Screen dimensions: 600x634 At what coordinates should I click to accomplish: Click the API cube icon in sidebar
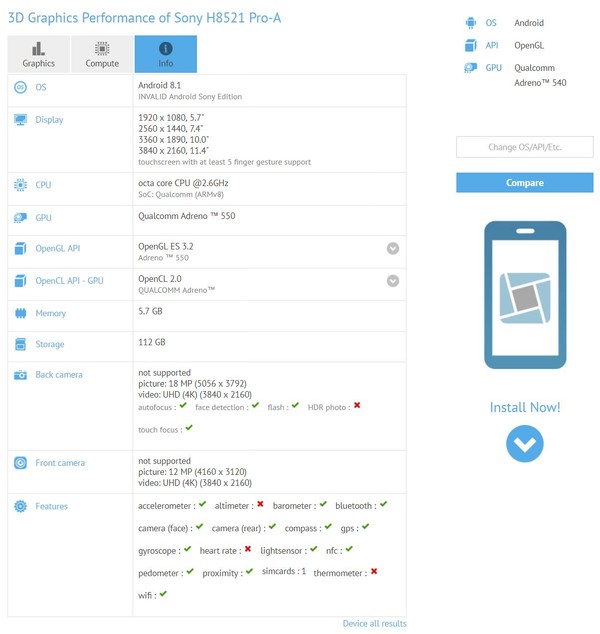click(x=471, y=45)
